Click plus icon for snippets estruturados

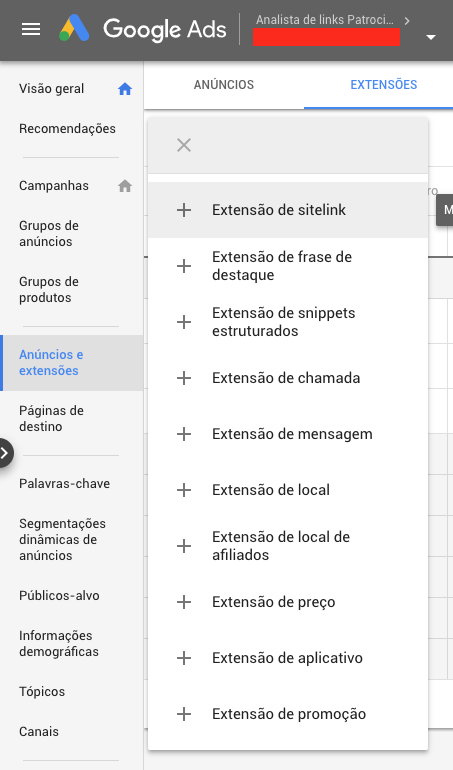click(184, 322)
